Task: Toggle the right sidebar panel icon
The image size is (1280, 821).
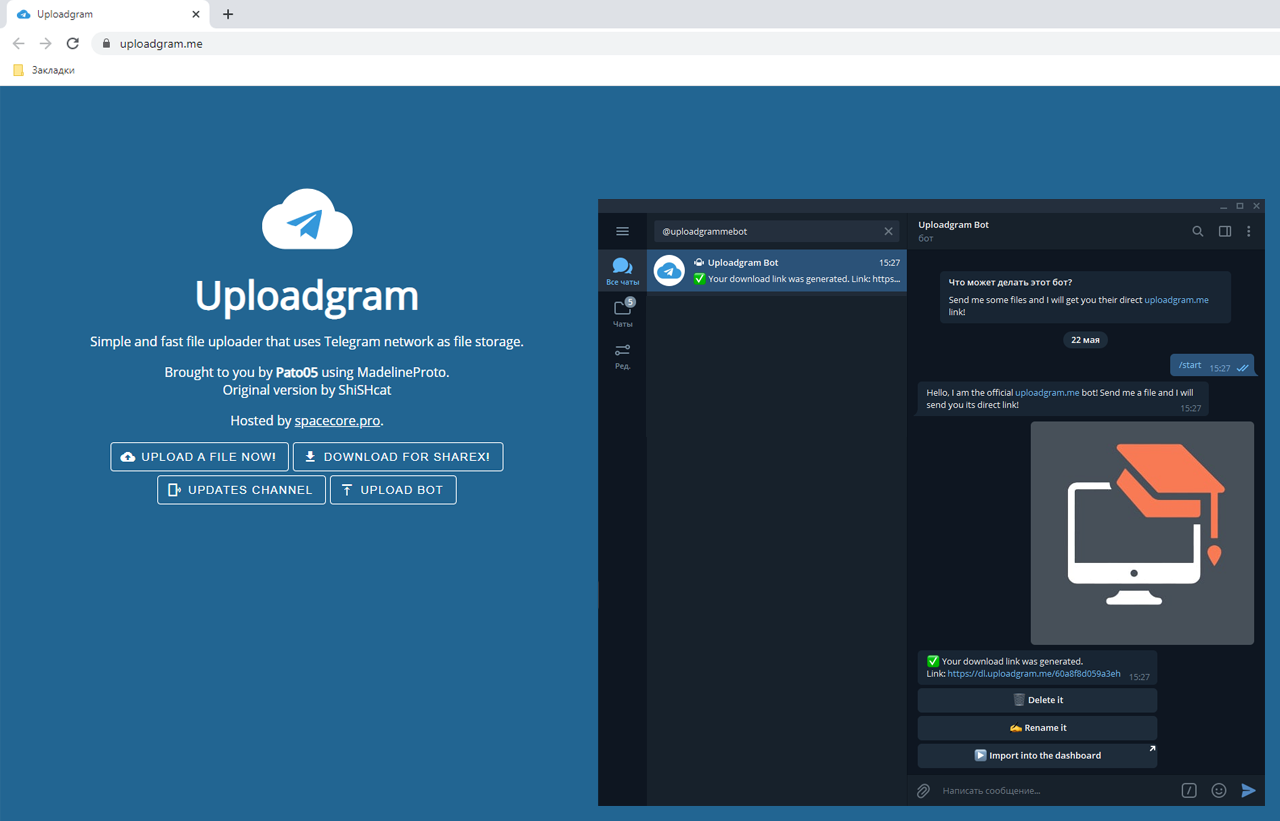Action: coord(1224,231)
